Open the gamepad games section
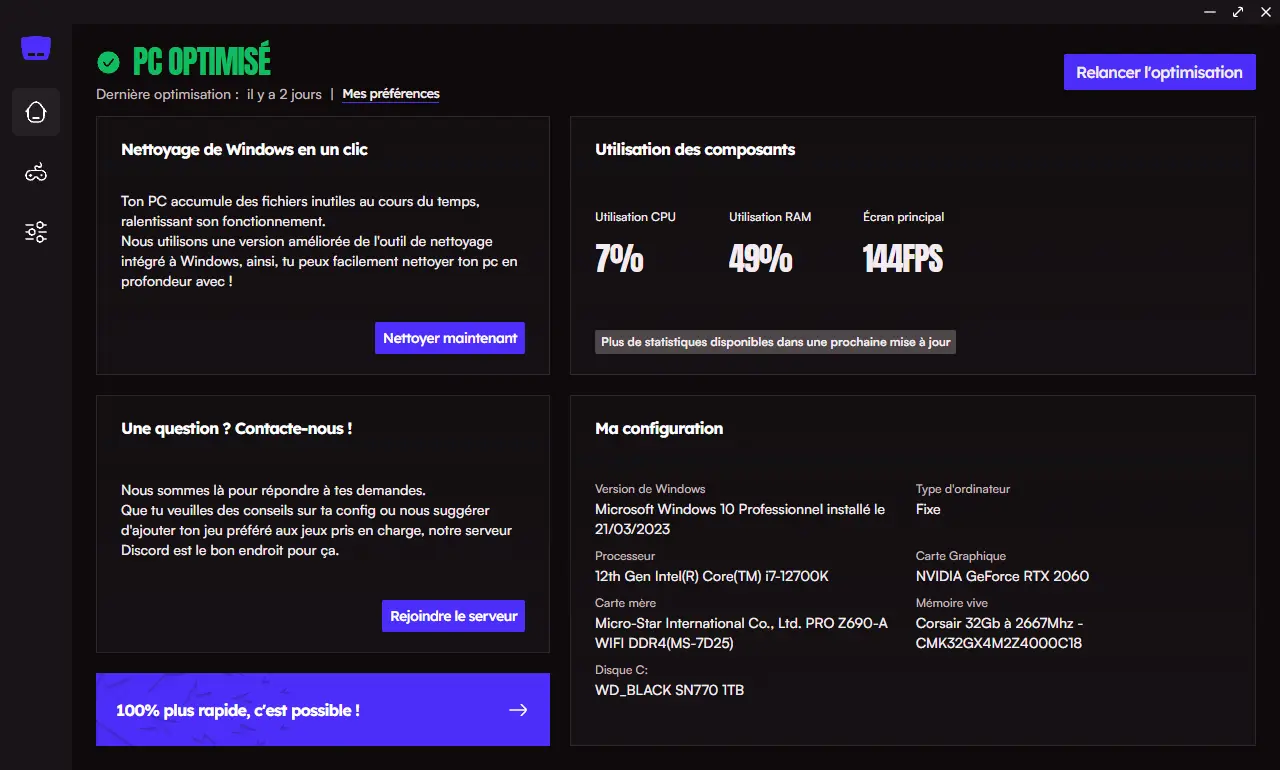 point(36,173)
